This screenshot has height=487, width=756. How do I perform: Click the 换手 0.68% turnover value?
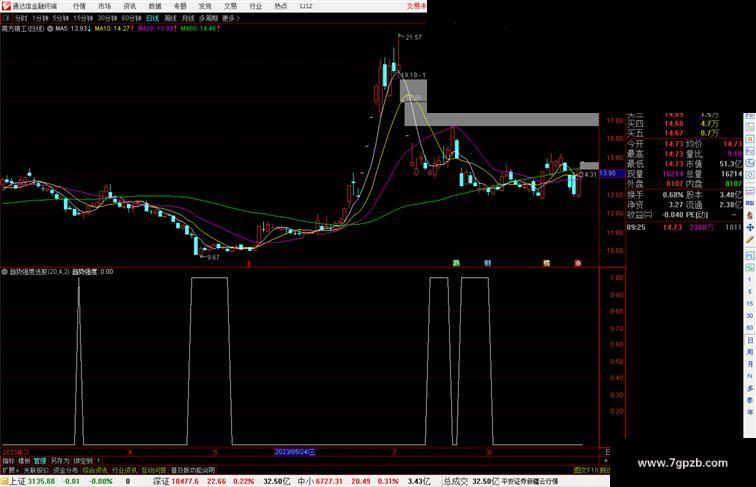point(673,195)
